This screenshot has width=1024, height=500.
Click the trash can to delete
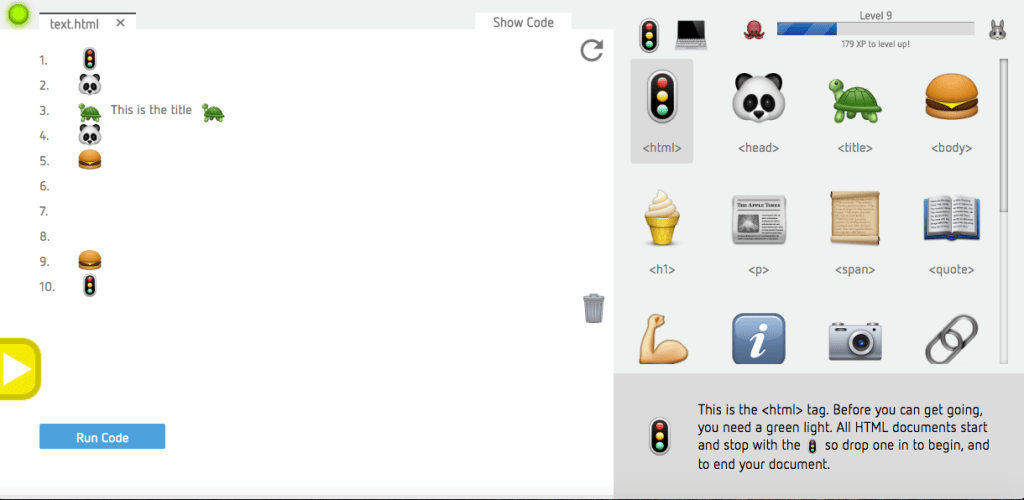594,308
